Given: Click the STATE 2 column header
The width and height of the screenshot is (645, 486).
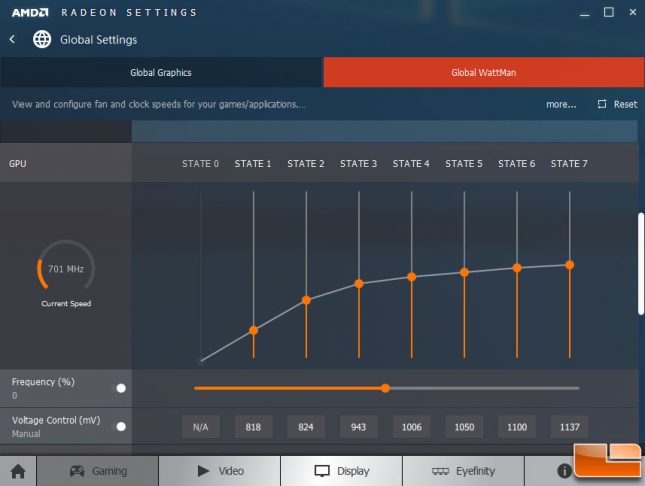Looking at the screenshot, I should [x=306, y=163].
